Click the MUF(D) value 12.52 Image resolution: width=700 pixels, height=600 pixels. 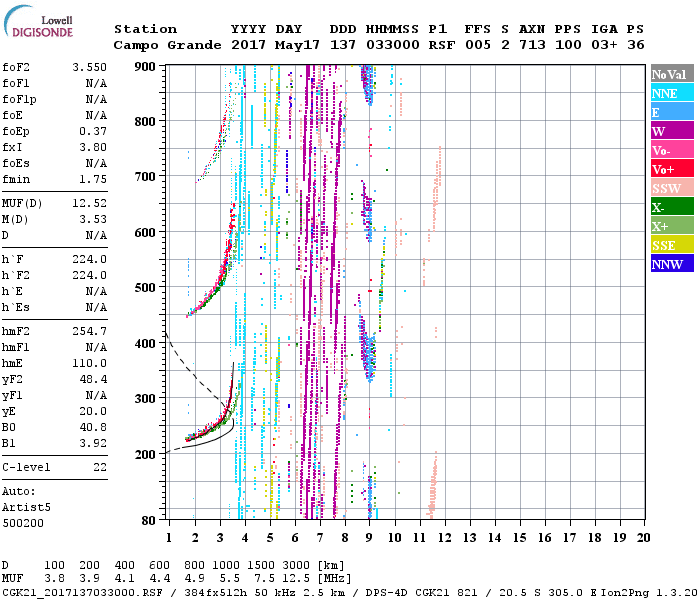click(89, 203)
